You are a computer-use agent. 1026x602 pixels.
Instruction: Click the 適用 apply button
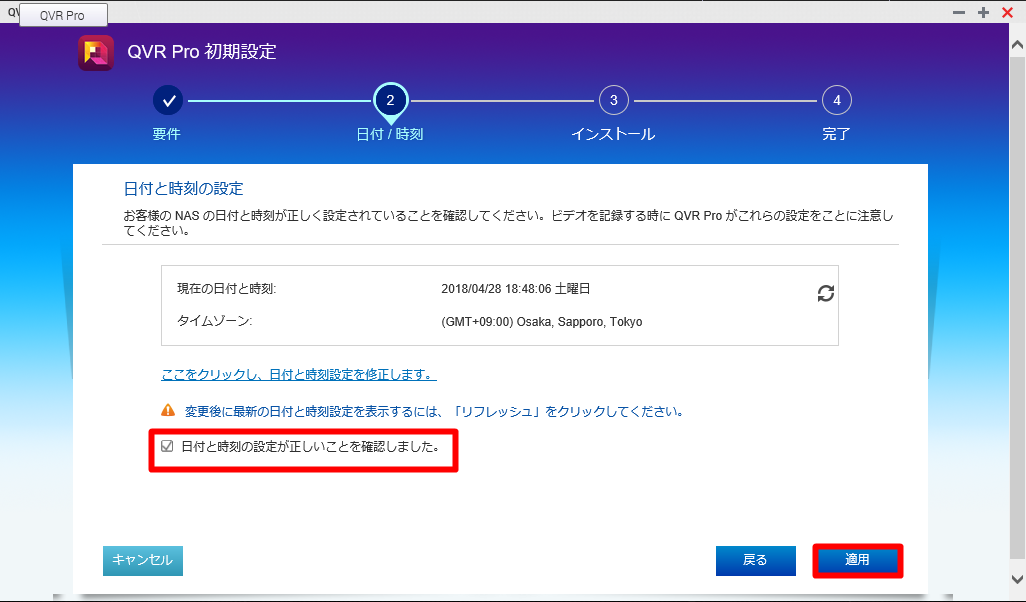[x=857, y=560]
